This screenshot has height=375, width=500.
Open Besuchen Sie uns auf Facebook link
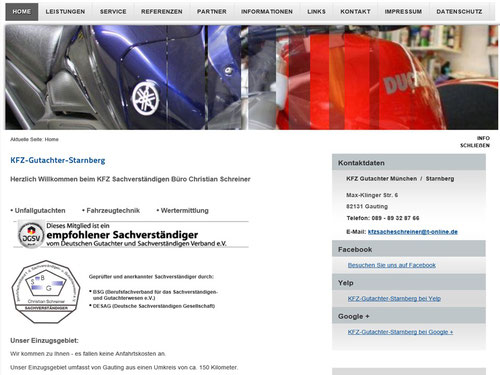tap(392, 265)
